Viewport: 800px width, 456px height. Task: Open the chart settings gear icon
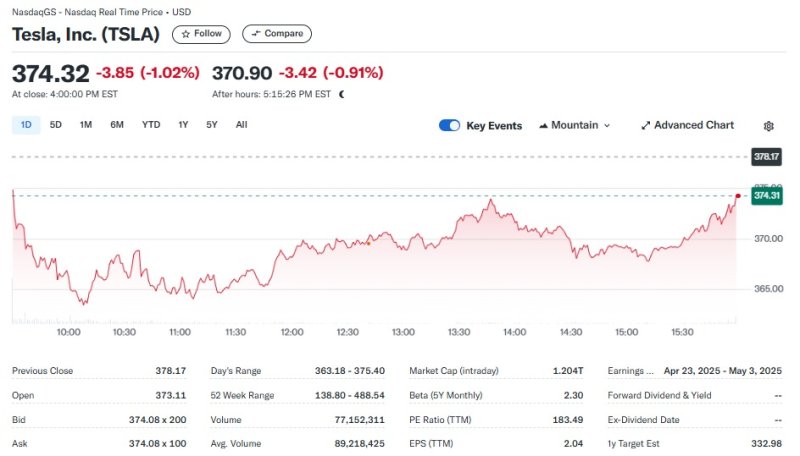(768, 126)
